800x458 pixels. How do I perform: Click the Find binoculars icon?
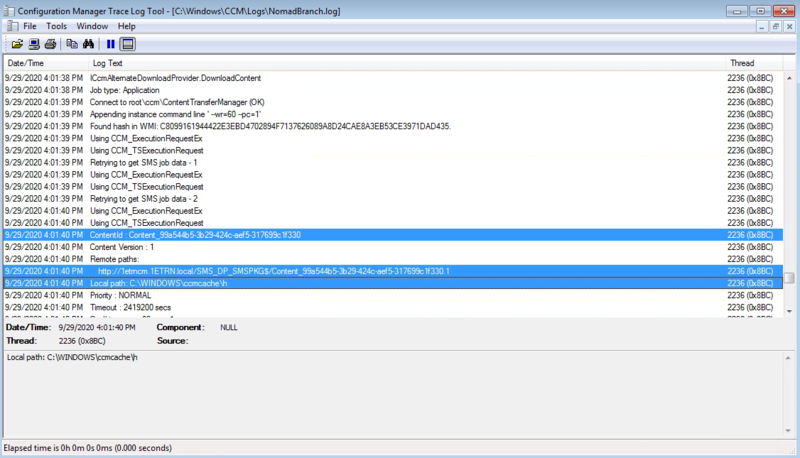click(x=87, y=44)
